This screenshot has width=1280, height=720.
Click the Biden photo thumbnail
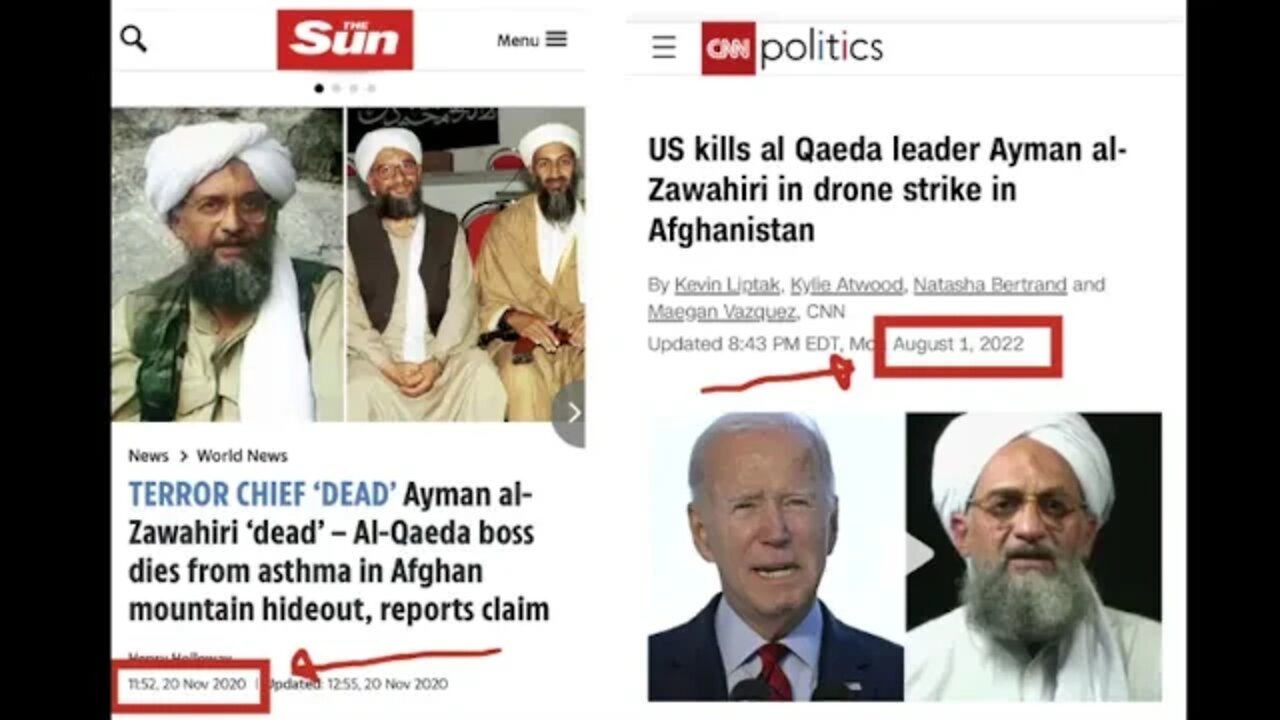[776, 556]
